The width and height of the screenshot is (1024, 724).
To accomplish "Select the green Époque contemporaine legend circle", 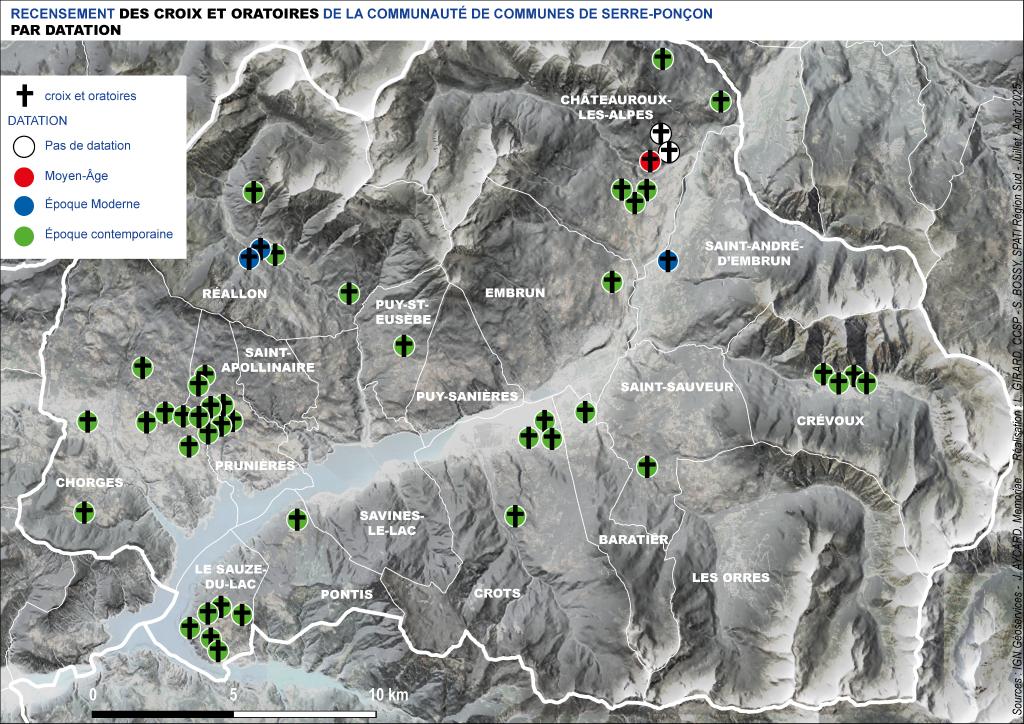I will click(x=24, y=234).
